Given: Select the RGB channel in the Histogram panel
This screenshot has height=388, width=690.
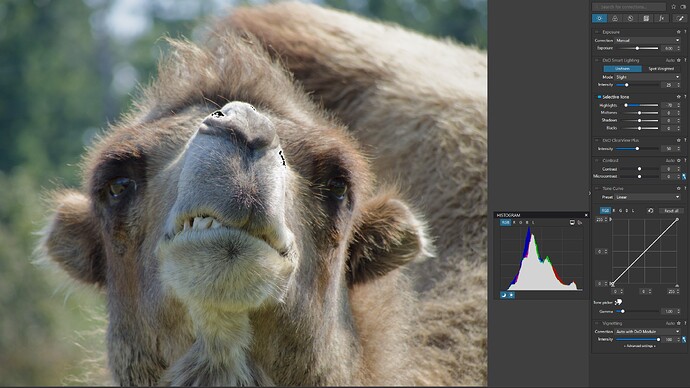Looking at the screenshot, I should [x=505, y=223].
